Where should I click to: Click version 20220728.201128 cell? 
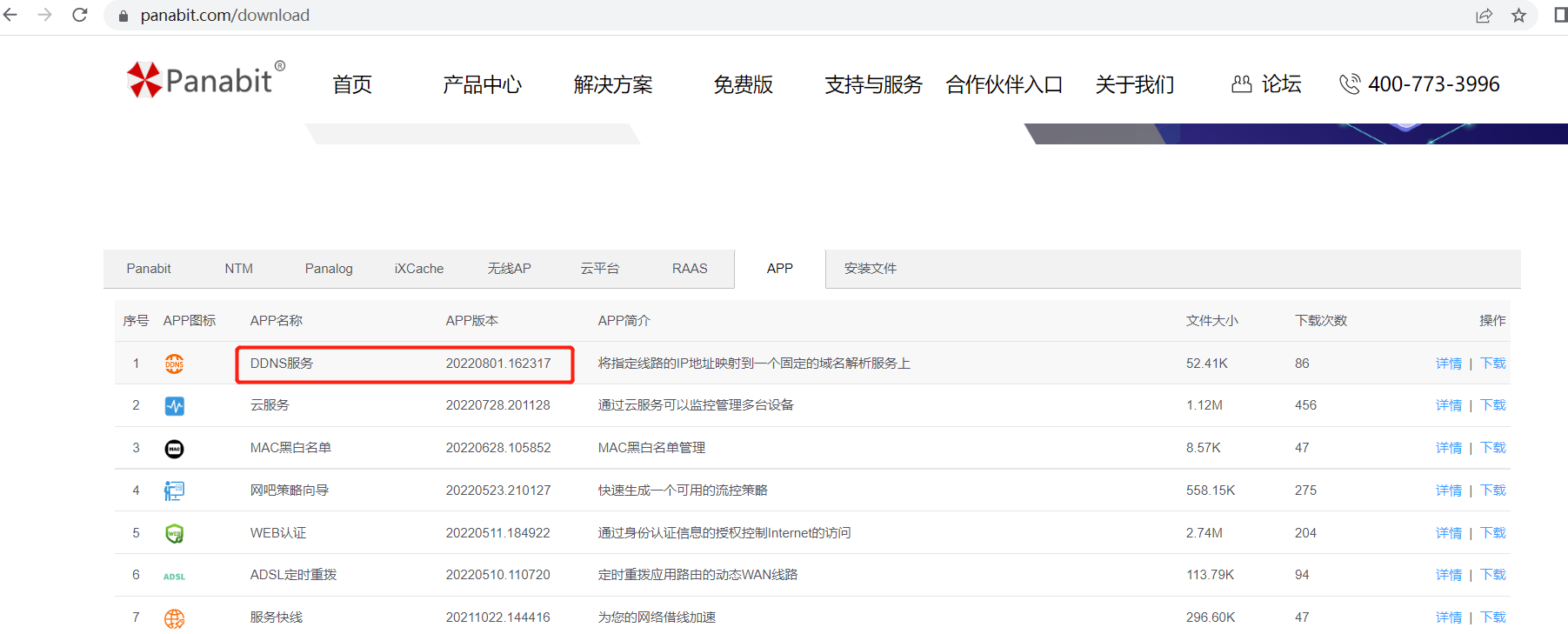[x=498, y=405]
